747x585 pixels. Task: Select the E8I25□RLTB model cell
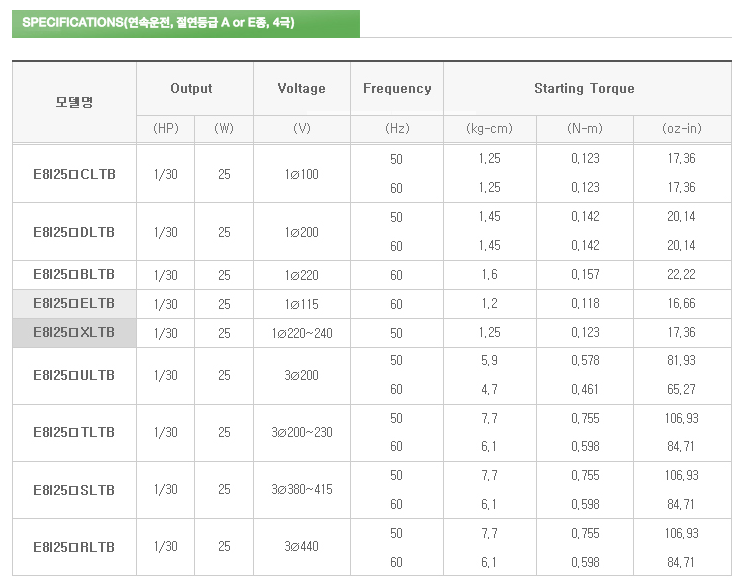(x=74, y=547)
